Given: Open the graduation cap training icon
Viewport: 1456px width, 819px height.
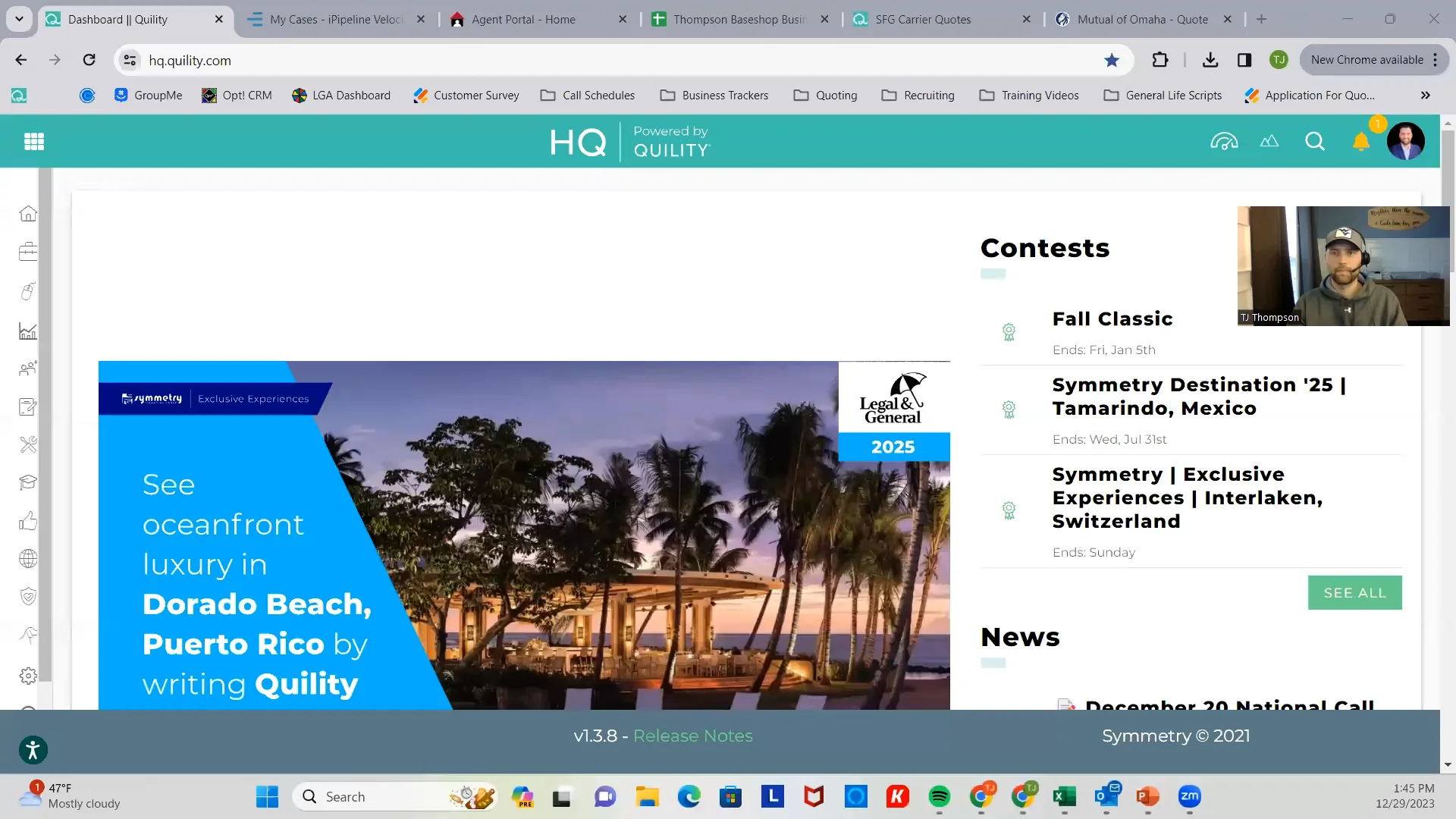Looking at the screenshot, I should tap(28, 482).
